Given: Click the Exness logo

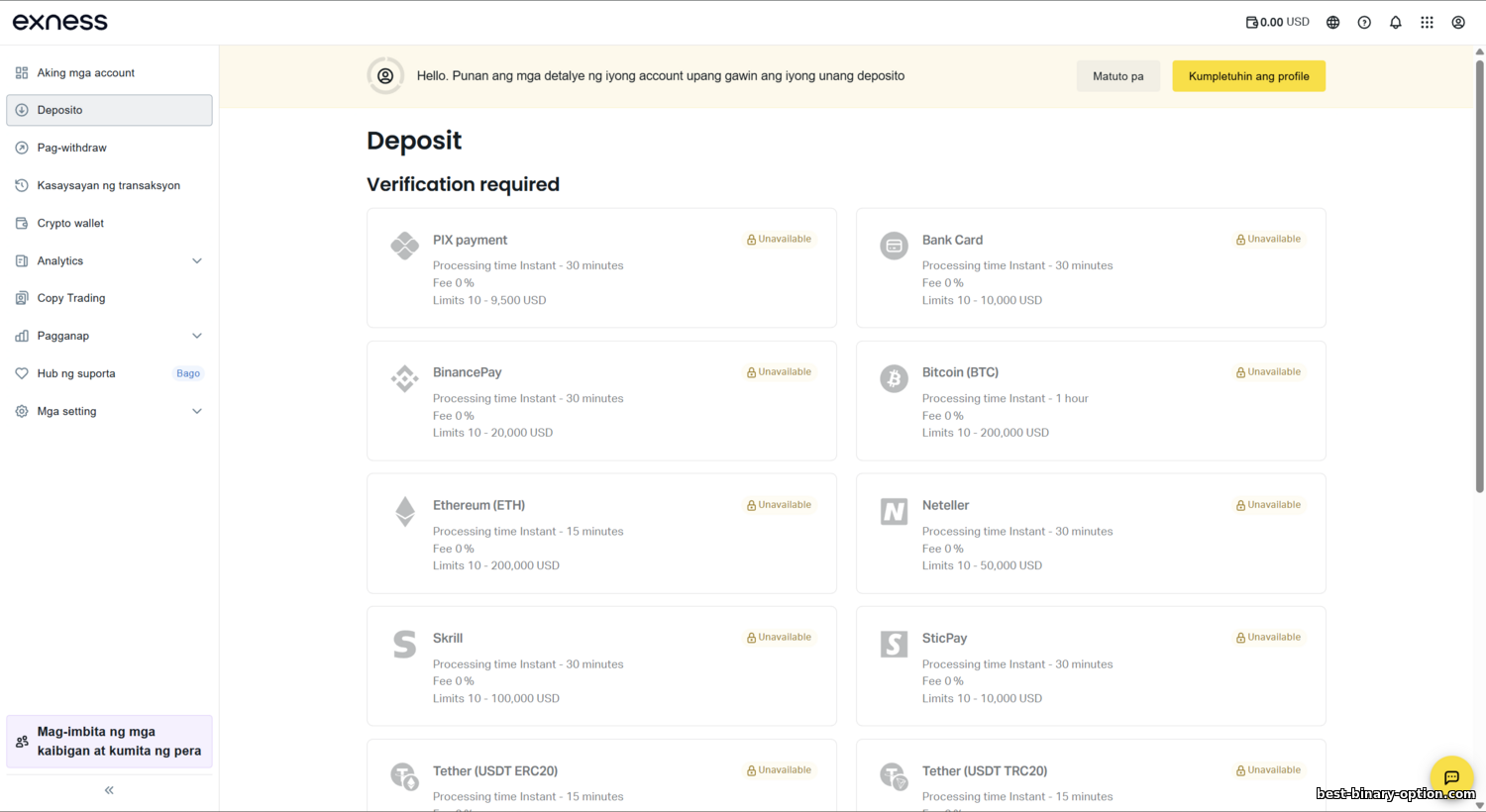Looking at the screenshot, I should 60,22.
